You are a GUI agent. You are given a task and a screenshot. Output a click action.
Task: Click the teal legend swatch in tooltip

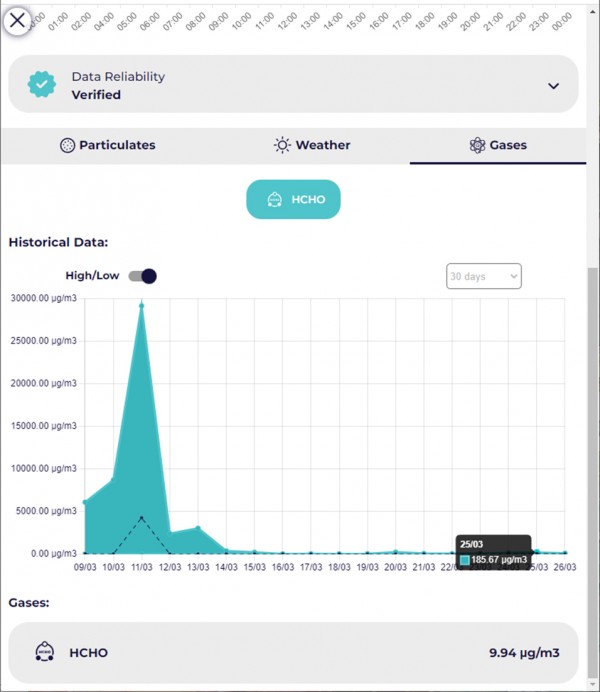tap(465, 560)
